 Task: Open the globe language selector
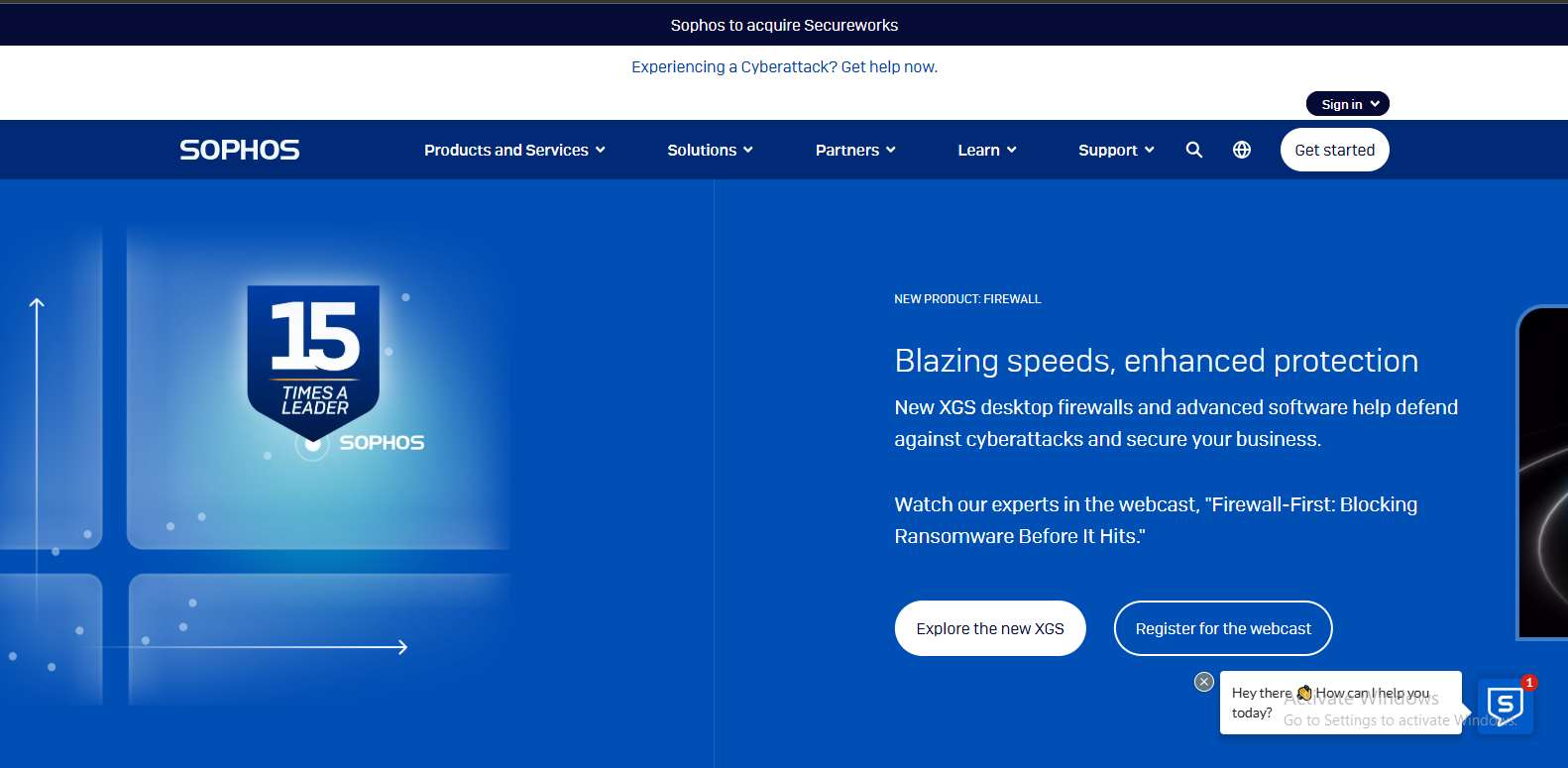click(1241, 150)
